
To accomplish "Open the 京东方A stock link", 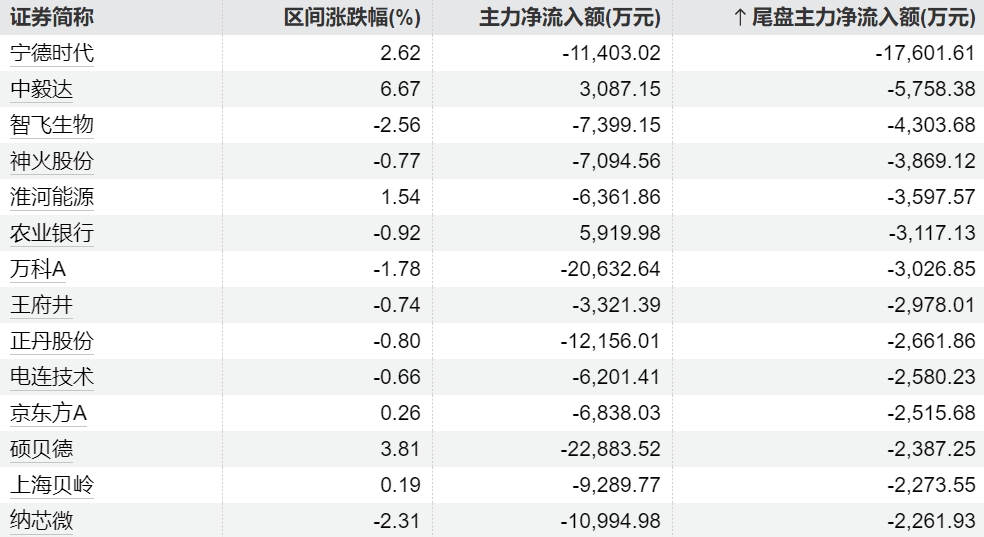I will click(48, 413).
